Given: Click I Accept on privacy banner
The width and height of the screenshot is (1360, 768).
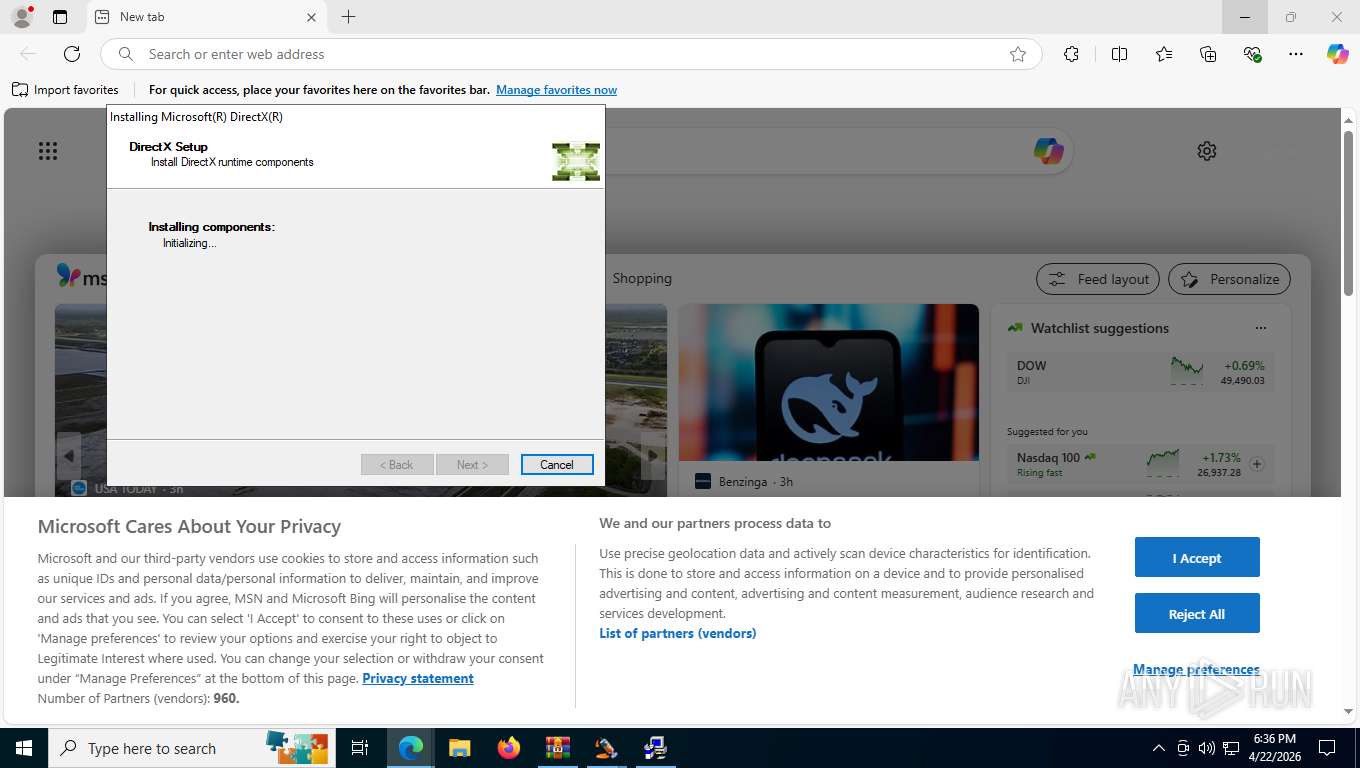Looking at the screenshot, I should 1197,558.
